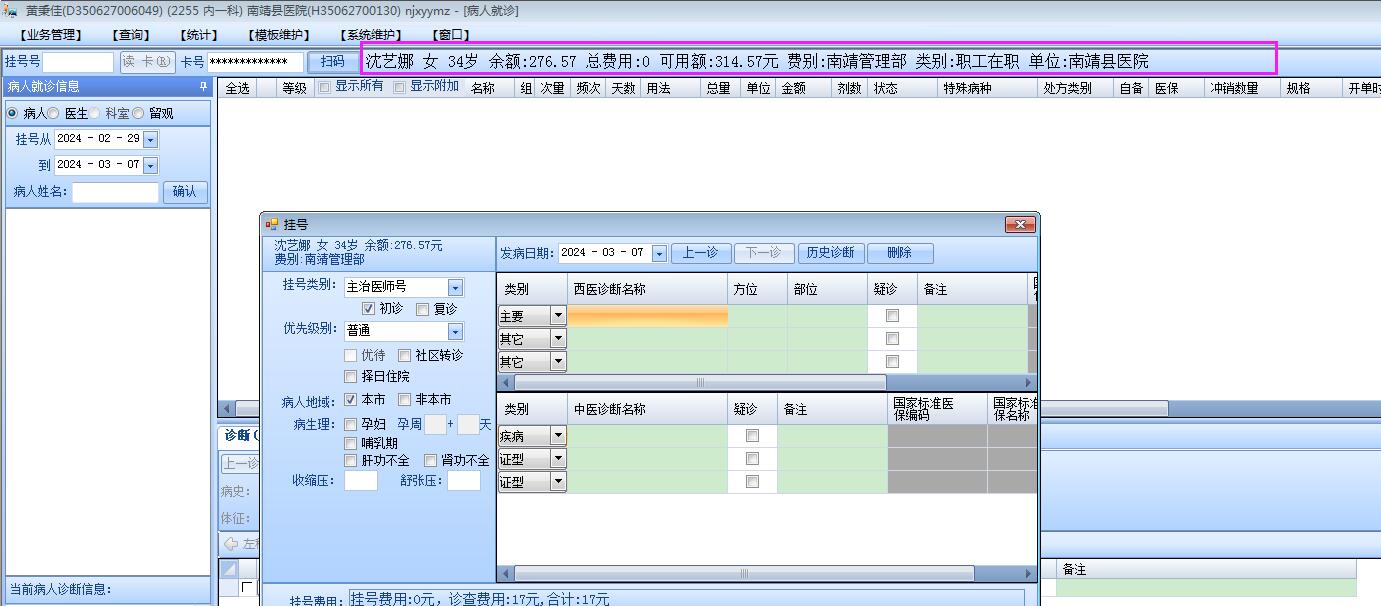Click the 确认 button beside patient name
This screenshot has width=1381, height=606.
coord(185,192)
